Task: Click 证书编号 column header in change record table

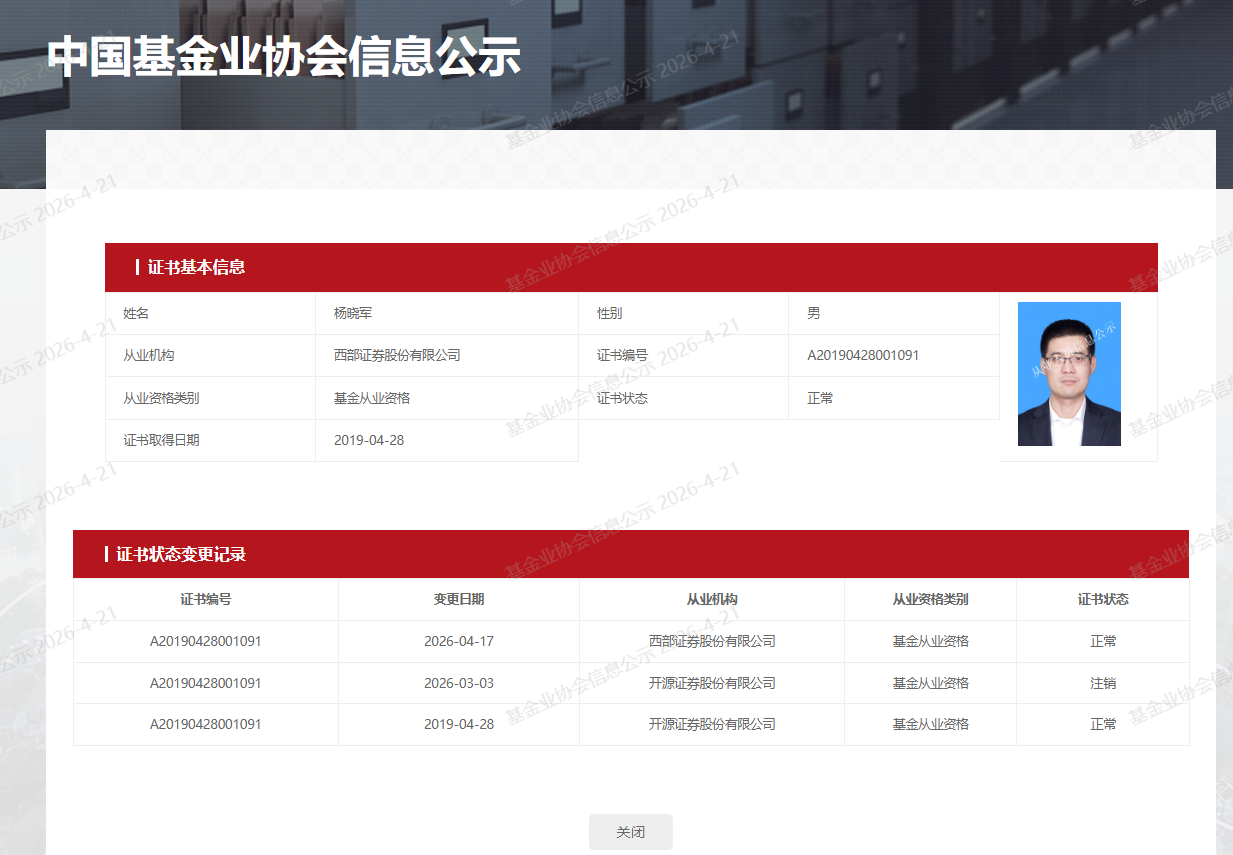Action: [x=206, y=599]
